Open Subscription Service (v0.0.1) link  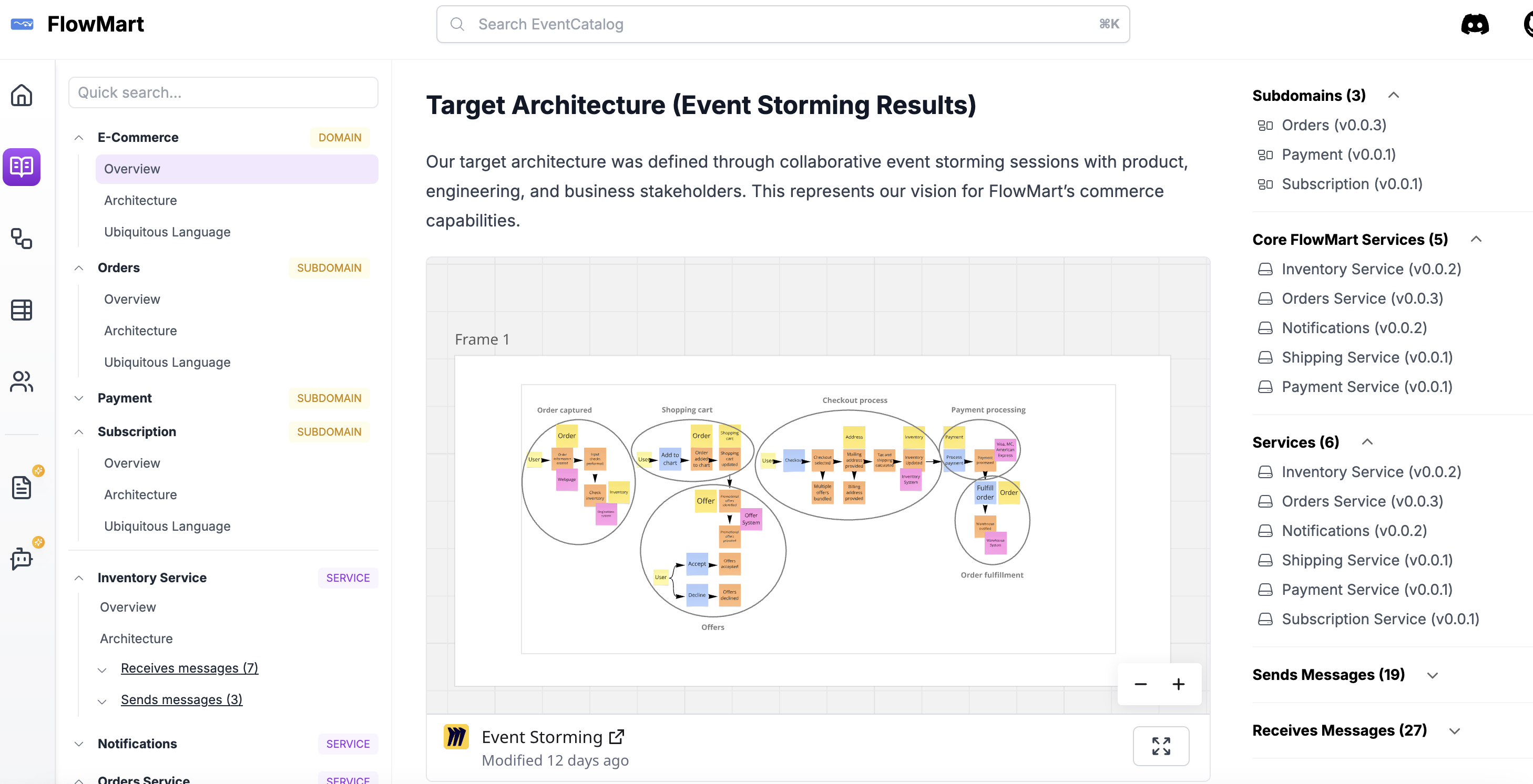coord(1379,619)
